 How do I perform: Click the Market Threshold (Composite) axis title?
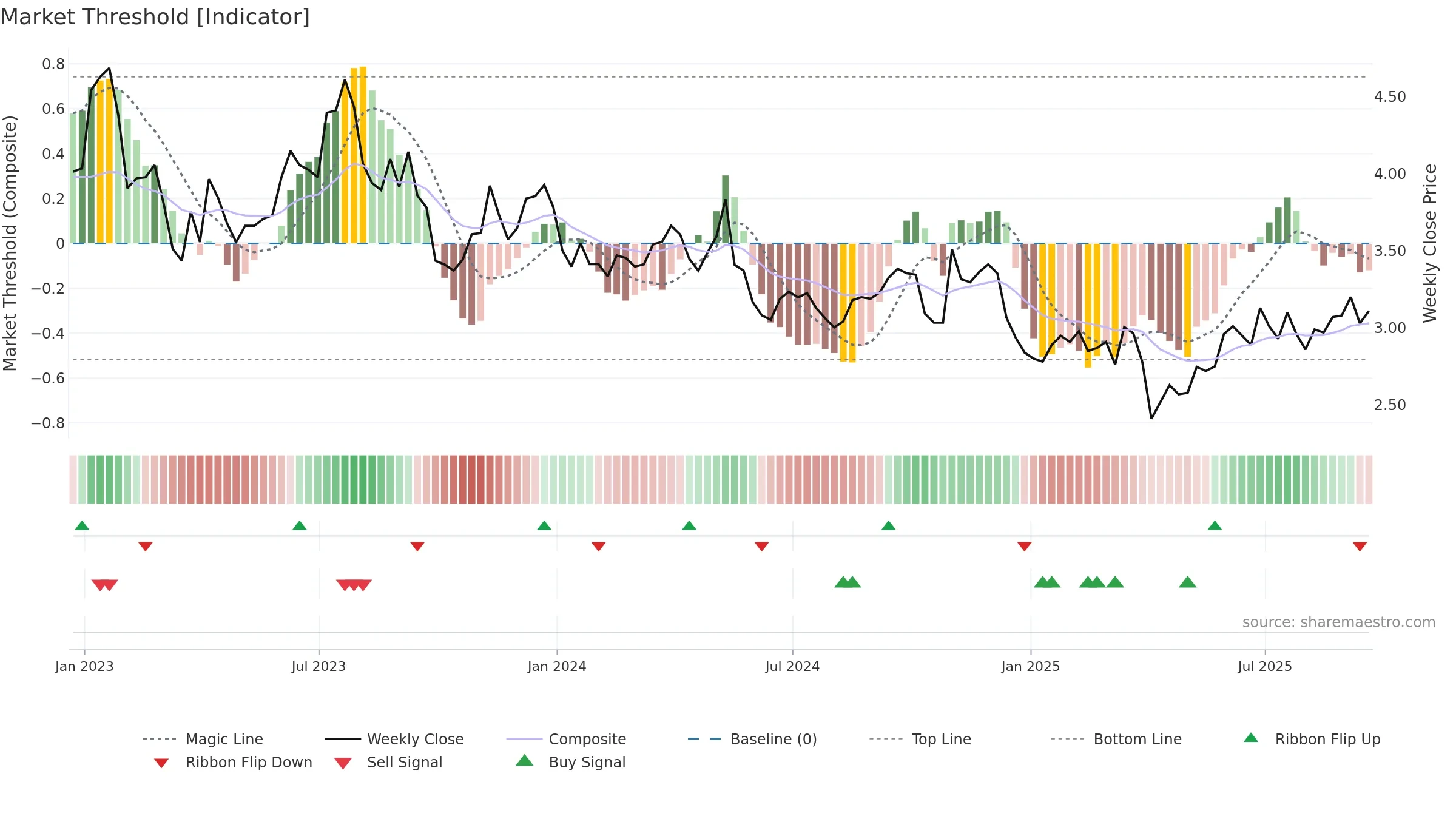tap(10, 243)
